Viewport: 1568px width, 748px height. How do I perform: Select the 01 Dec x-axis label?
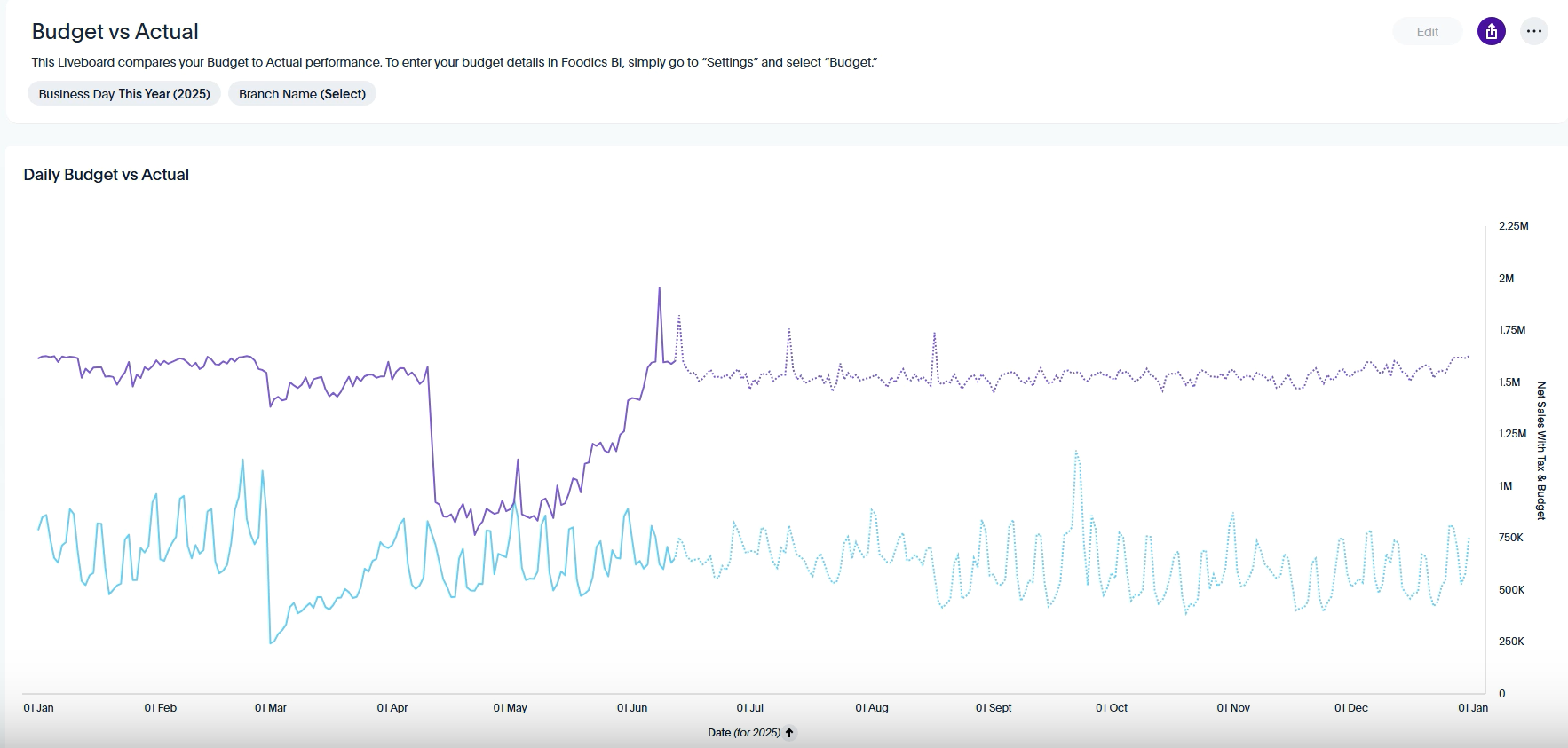[1350, 708]
